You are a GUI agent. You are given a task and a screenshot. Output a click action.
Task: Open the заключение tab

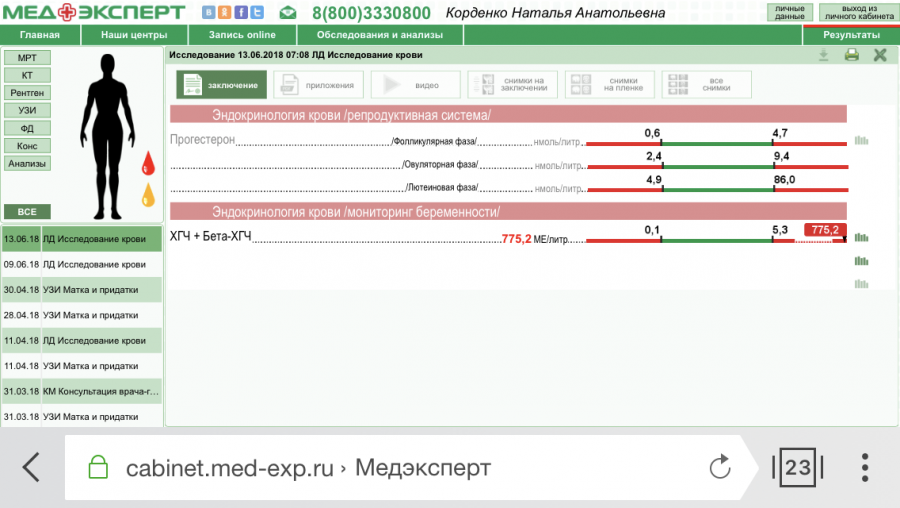[222, 85]
